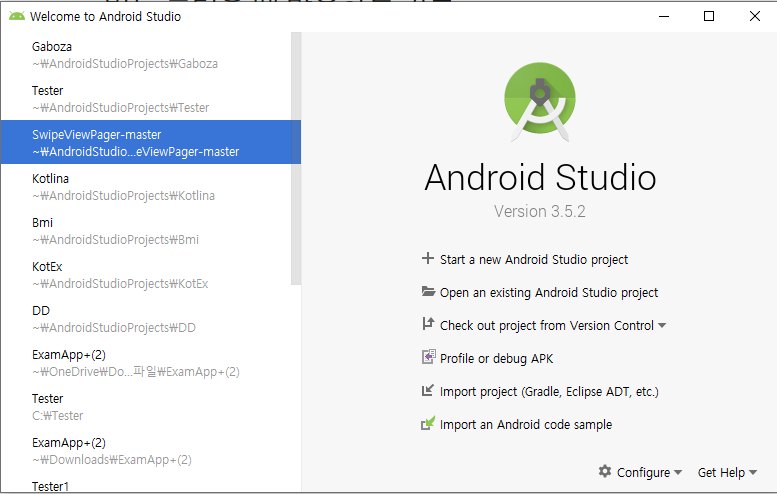777x494 pixels.
Task: Click the plus icon for new project
Action: [x=428, y=258]
